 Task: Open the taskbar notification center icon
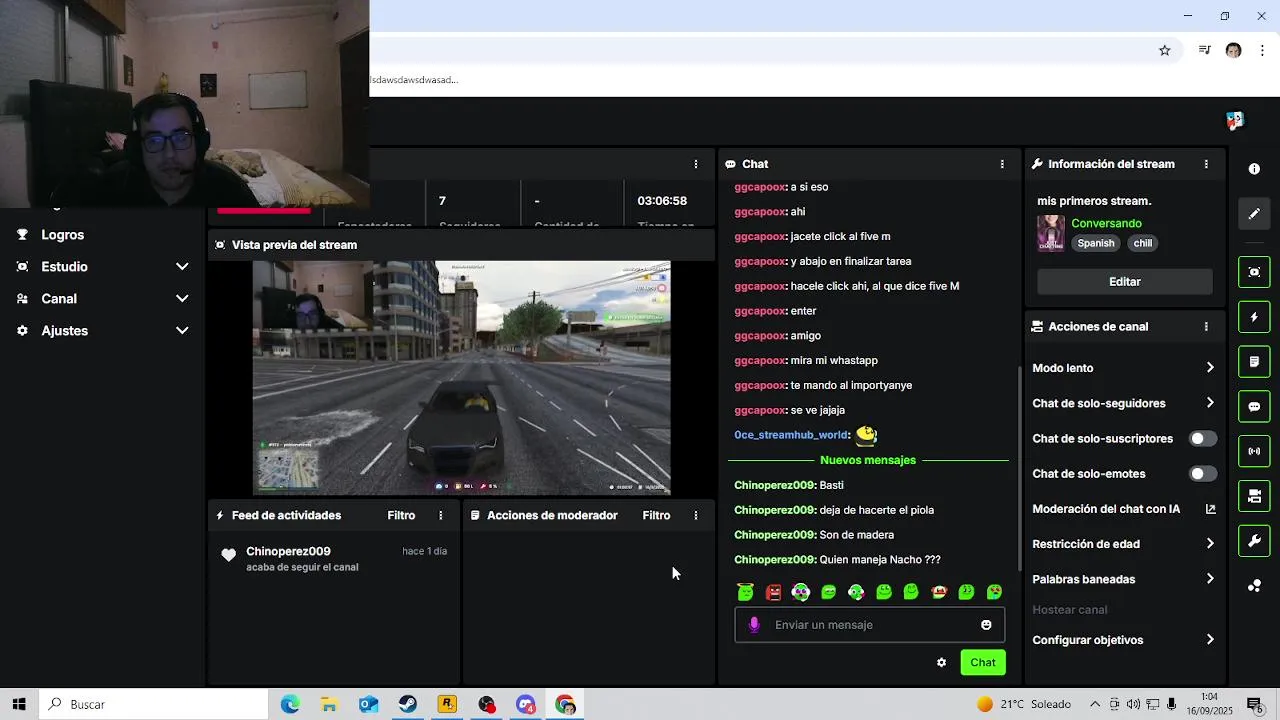coord(1254,704)
